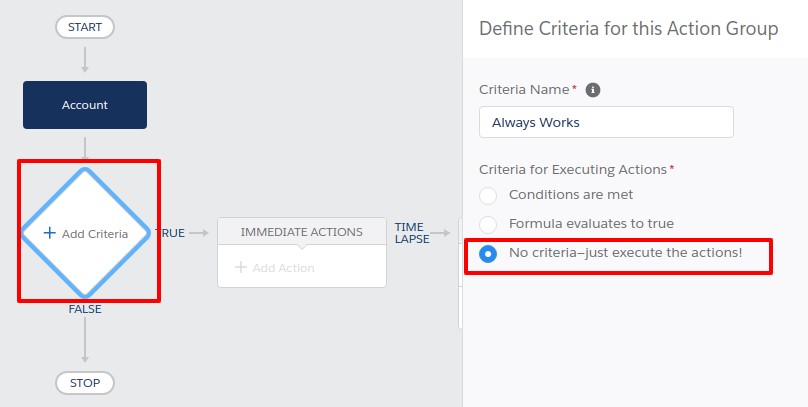The height and width of the screenshot is (407, 808).
Task: Click the START node in the flow
Action: (x=85, y=27)
